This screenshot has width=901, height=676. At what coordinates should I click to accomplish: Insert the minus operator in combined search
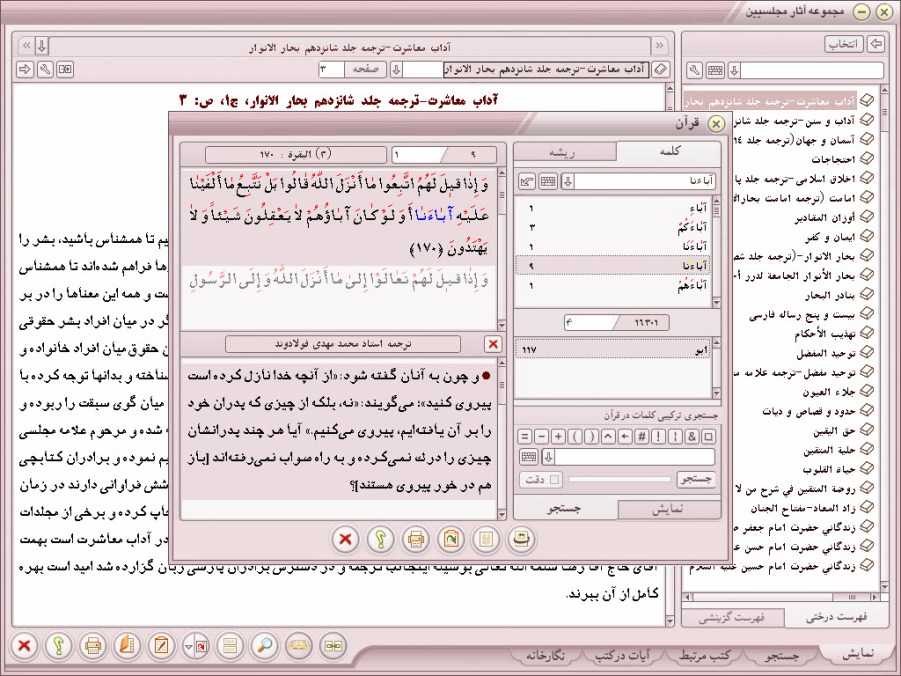[x=541, y=436]
